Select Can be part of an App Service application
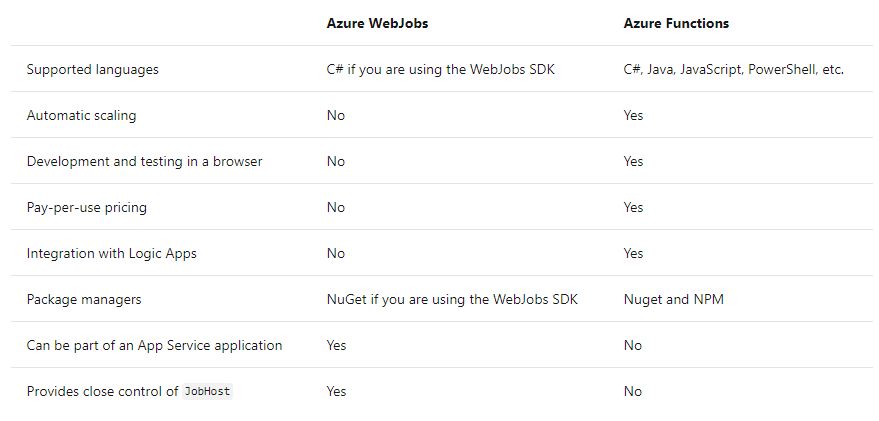The height and width of the screenshot is (421, 879). (154, 345)
